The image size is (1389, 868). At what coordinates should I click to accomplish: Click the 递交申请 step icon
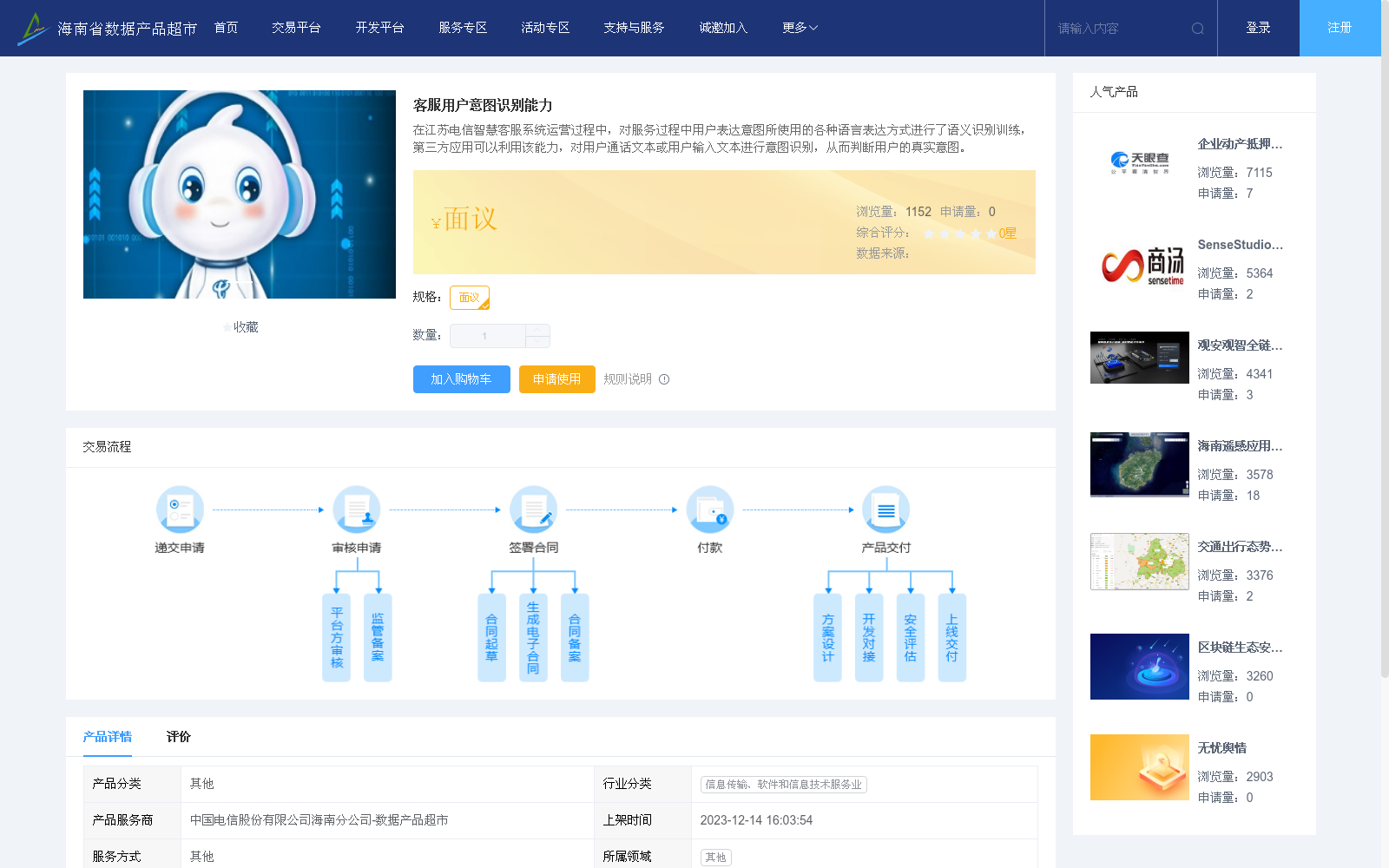pyautogui.click(x=180, y=510)
